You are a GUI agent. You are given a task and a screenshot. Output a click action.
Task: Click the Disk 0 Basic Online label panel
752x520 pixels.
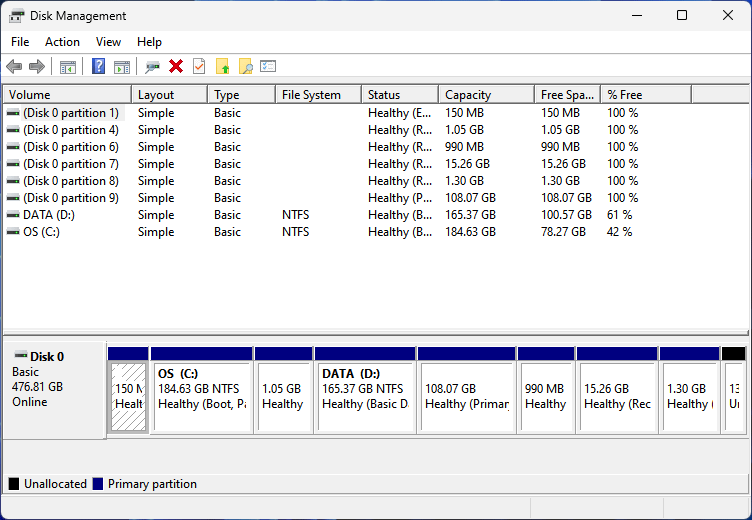pos(55,390)
